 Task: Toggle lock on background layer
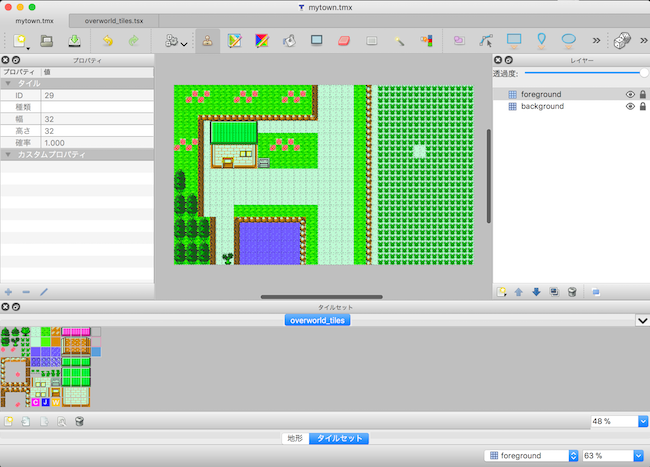pyautogui.click(x=643, y=106)
